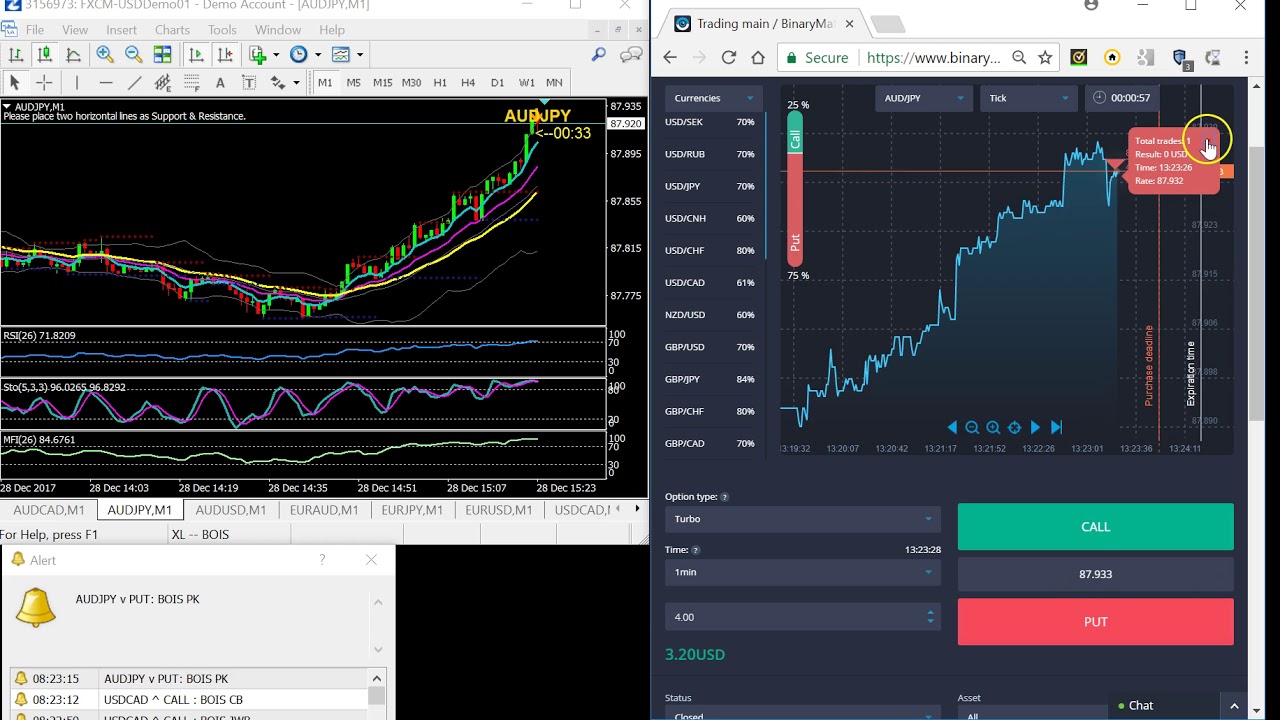1280x720 pixels.
Task: Reset BinaryMate chart view crosshair icon
Action: (1014, 427)
